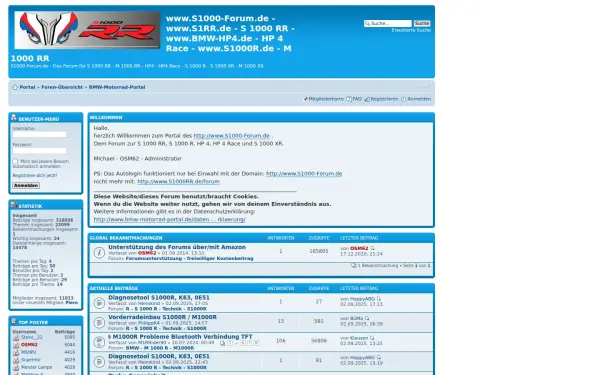Viewport: 600px width, 375px height.
Task: Open MSHPU user profile
Action: (29, 352)
